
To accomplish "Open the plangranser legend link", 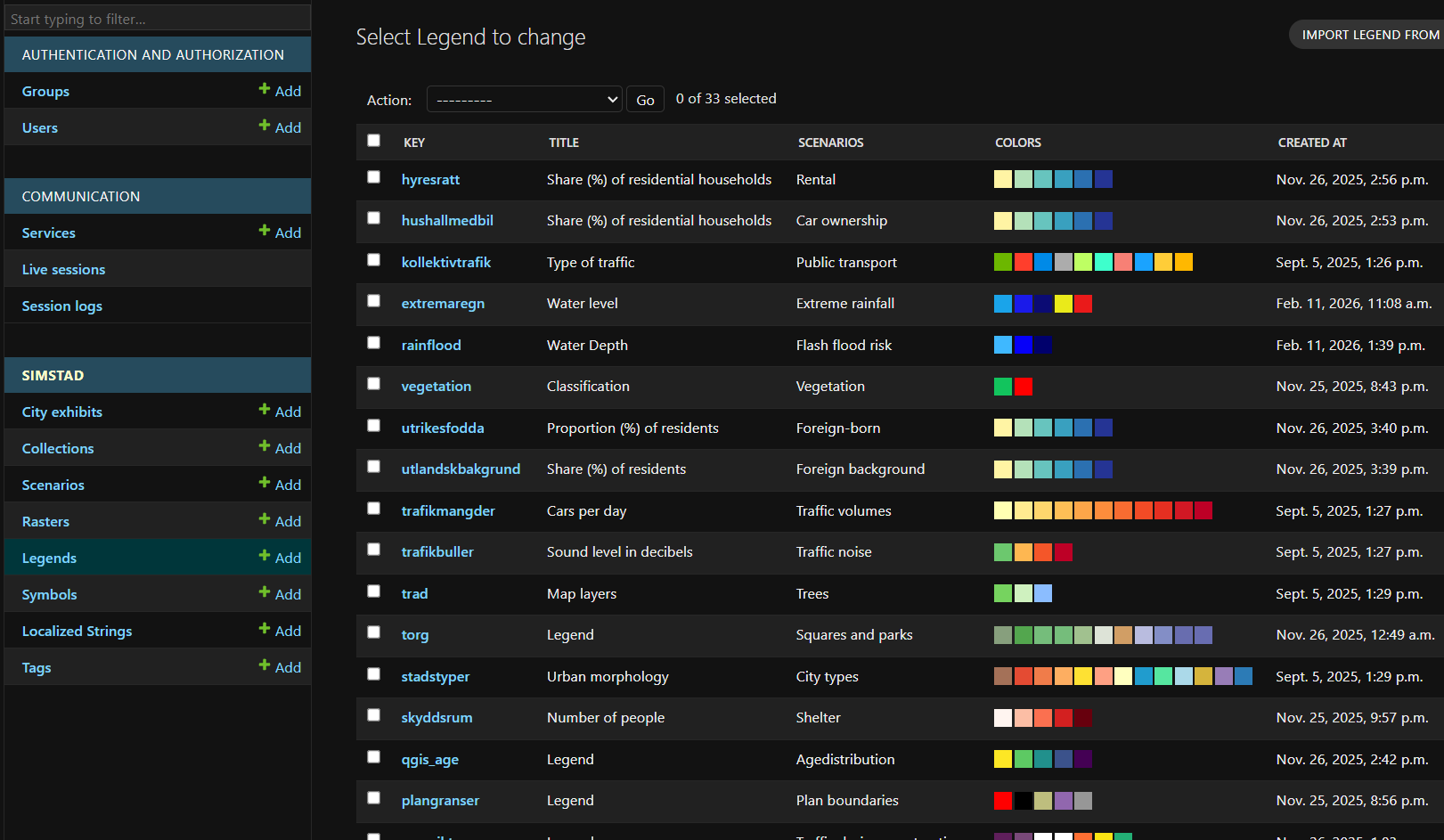I will pyautogui.click(x=440, y=800).
